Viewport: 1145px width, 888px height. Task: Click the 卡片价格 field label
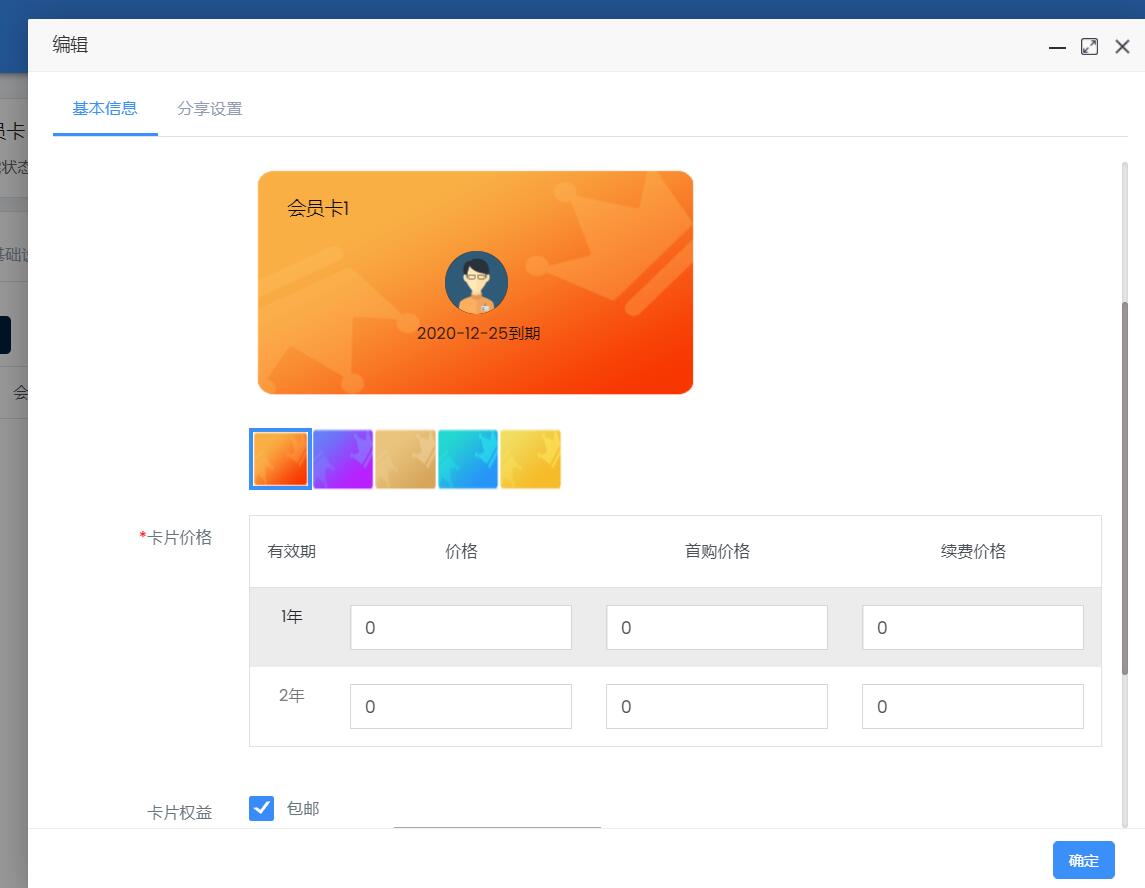[180, 537]
